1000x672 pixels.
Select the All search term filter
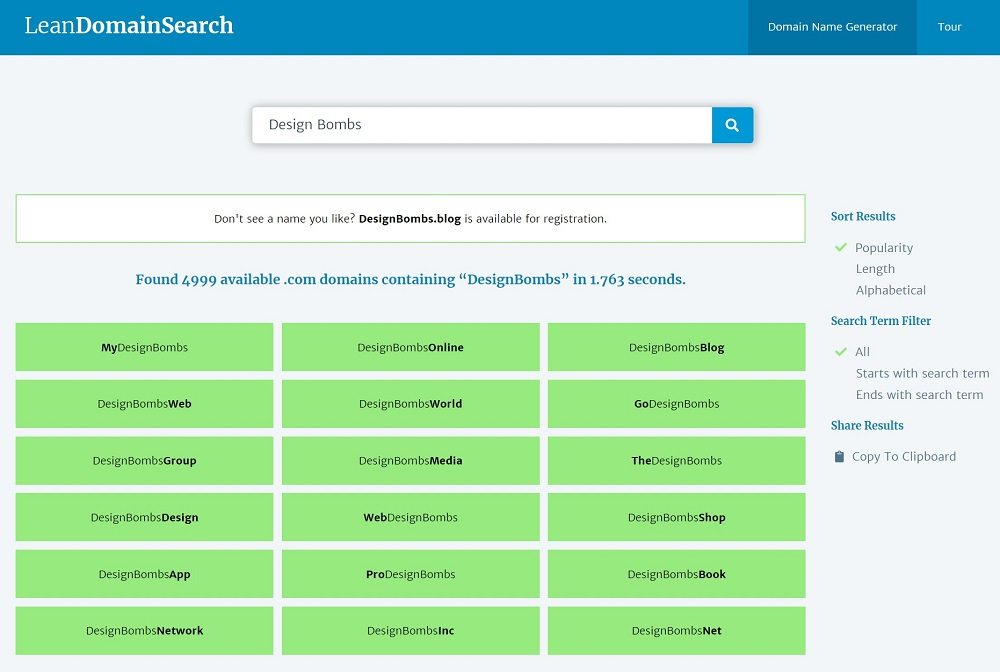(x=862, y=352)
